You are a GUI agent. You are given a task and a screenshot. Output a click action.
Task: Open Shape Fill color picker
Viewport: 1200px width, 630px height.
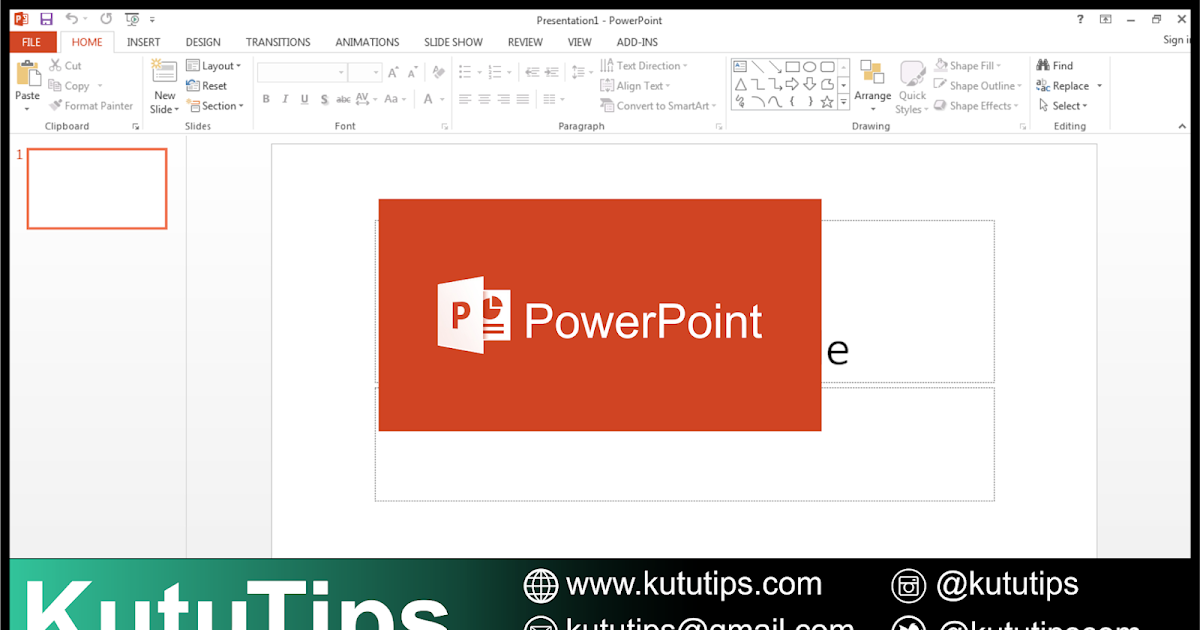(969, 66)
